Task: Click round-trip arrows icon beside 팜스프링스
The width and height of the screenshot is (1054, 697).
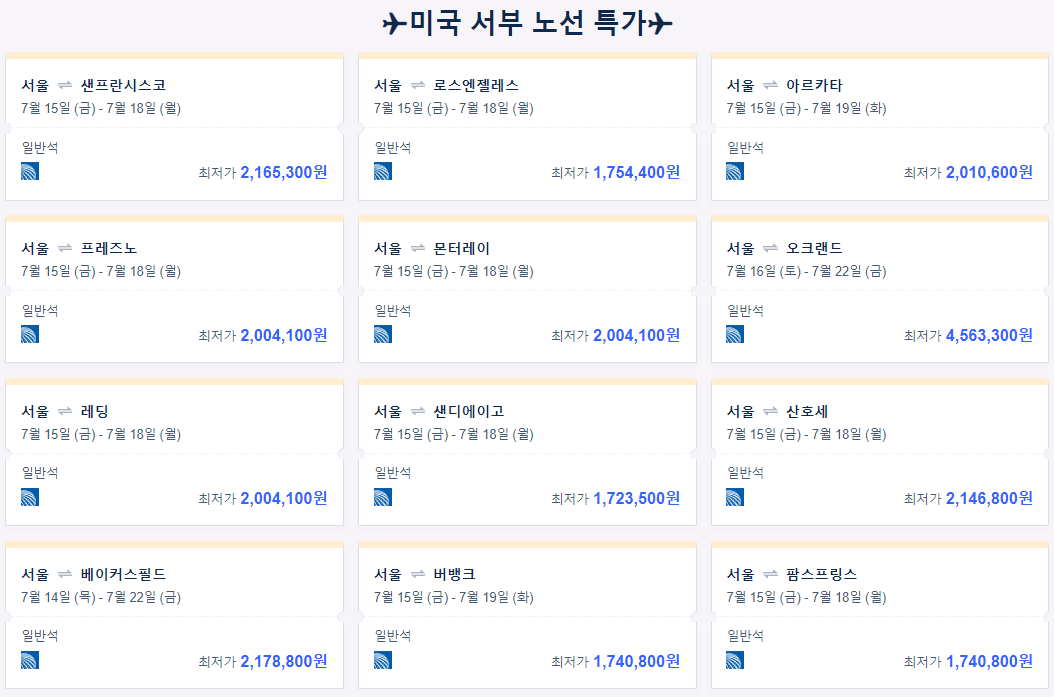Action: point(770,575)
